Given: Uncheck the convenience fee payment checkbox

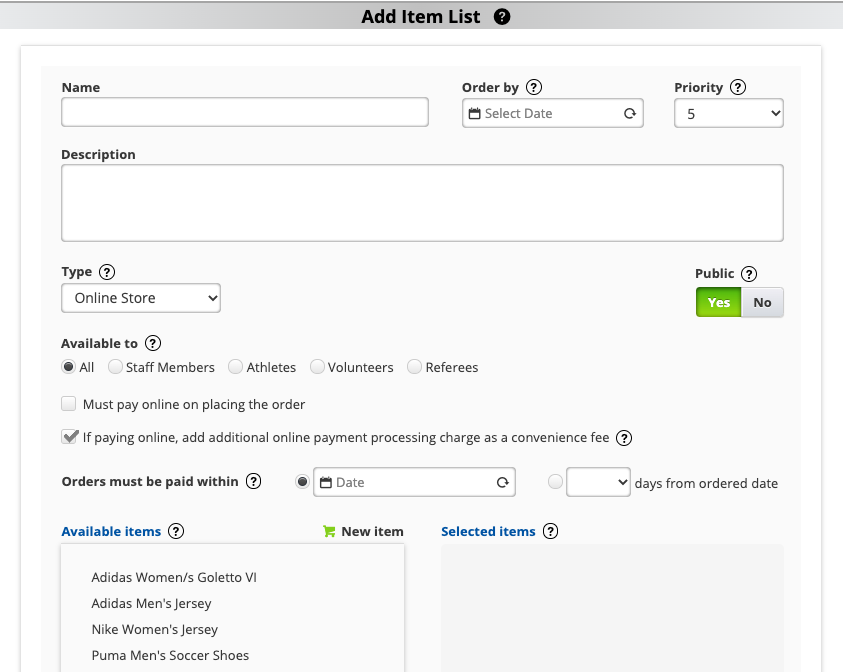Looking at the screenshot, I should (x=69, y=437).
